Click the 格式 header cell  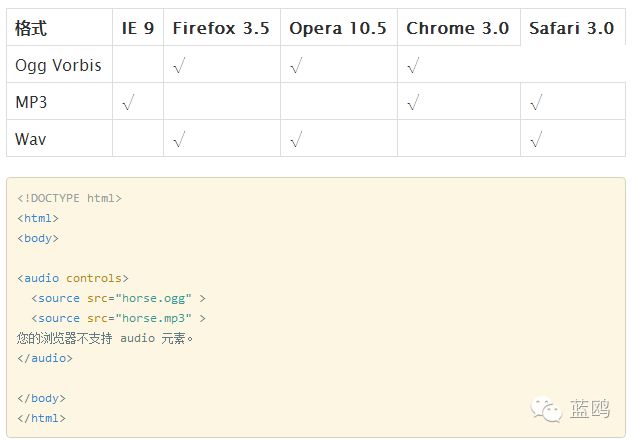(59, 27)
